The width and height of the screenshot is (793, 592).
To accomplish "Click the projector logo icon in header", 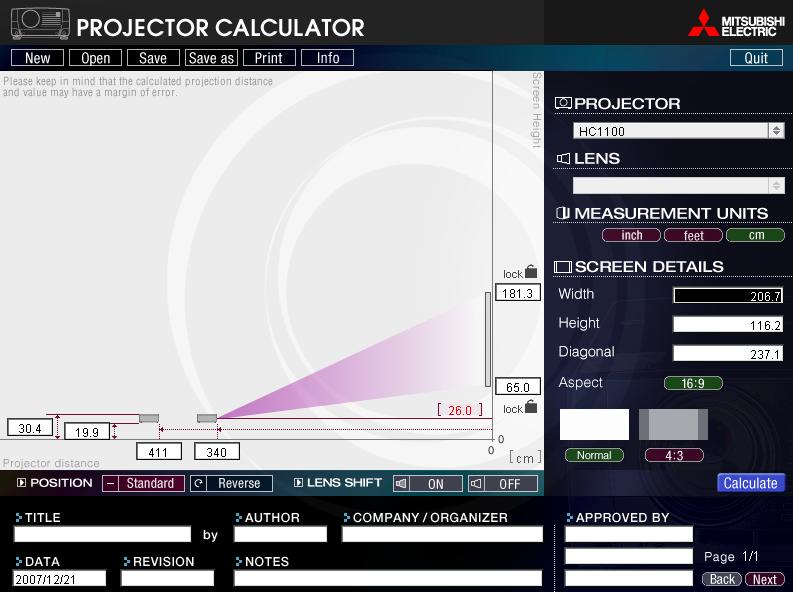I will click(x=40, y=24).
